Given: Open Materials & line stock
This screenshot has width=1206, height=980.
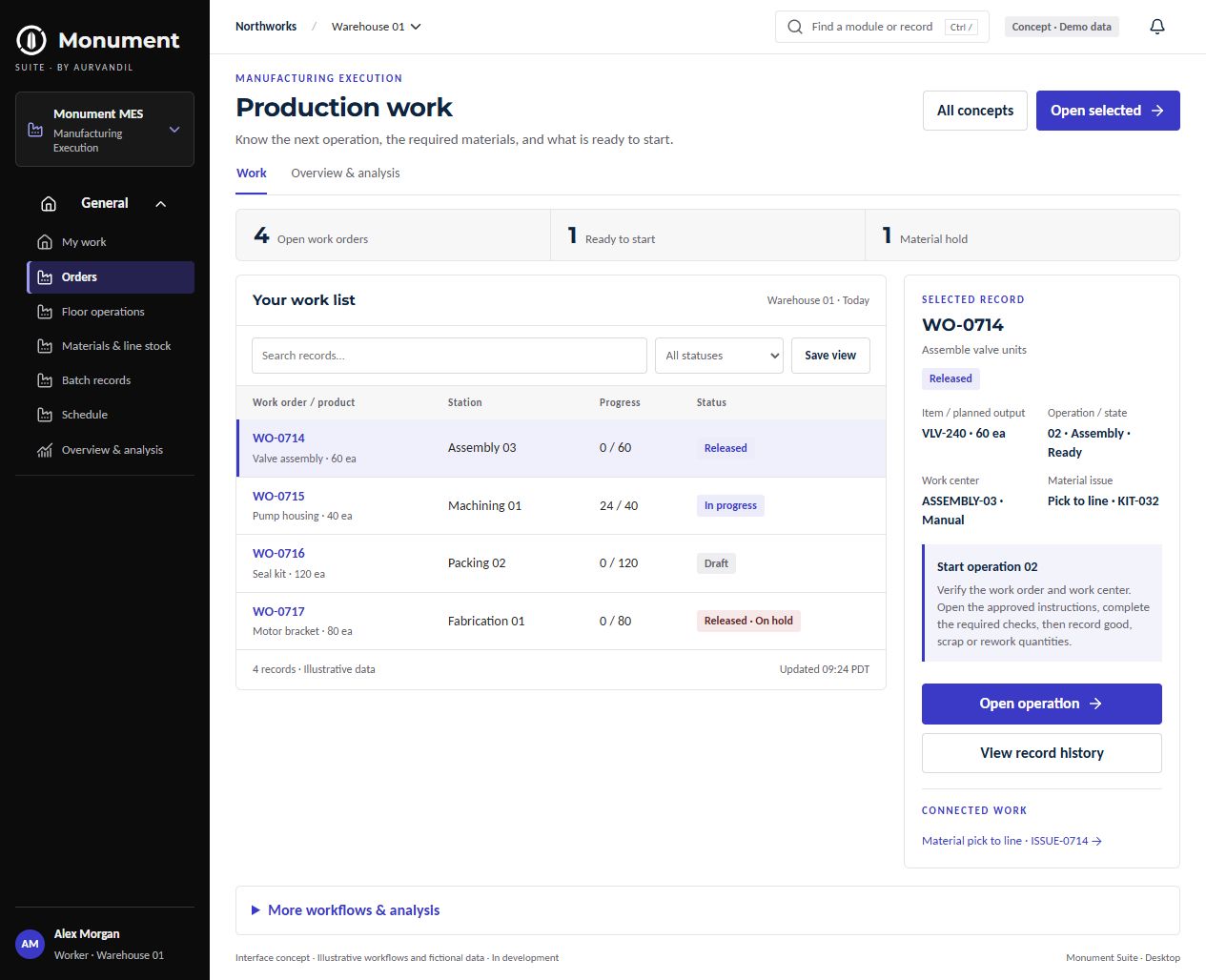Looking at the screenshot, I should [x=111, y=346].
